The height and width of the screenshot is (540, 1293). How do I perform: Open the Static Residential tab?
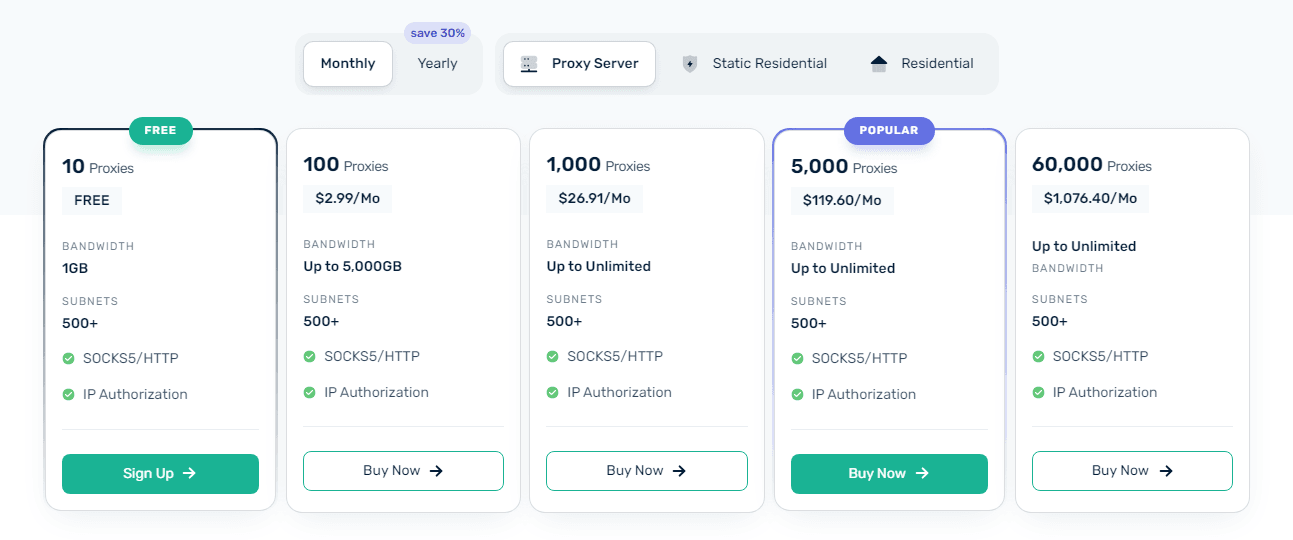click(x=755, y=64)
